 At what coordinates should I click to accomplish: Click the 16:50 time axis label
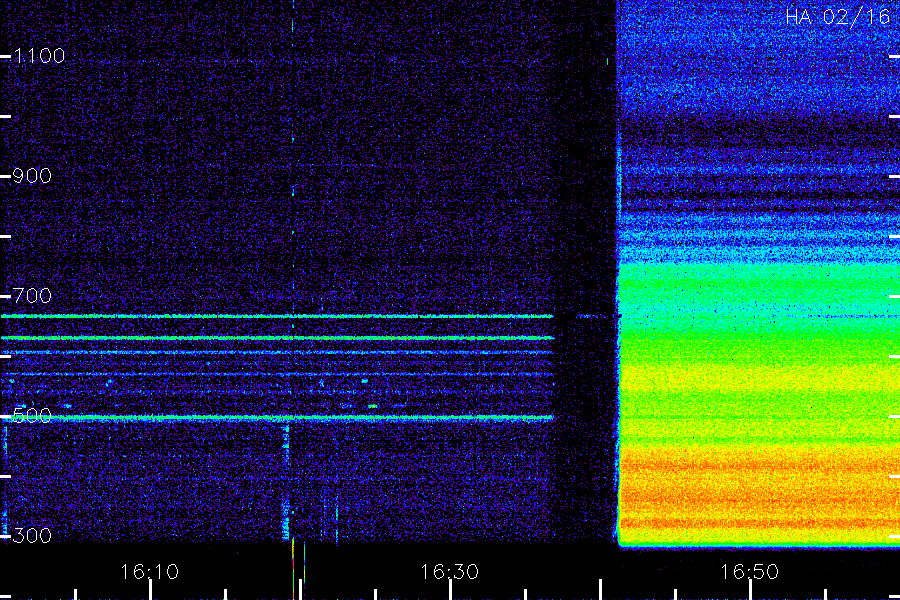(749, 572)
